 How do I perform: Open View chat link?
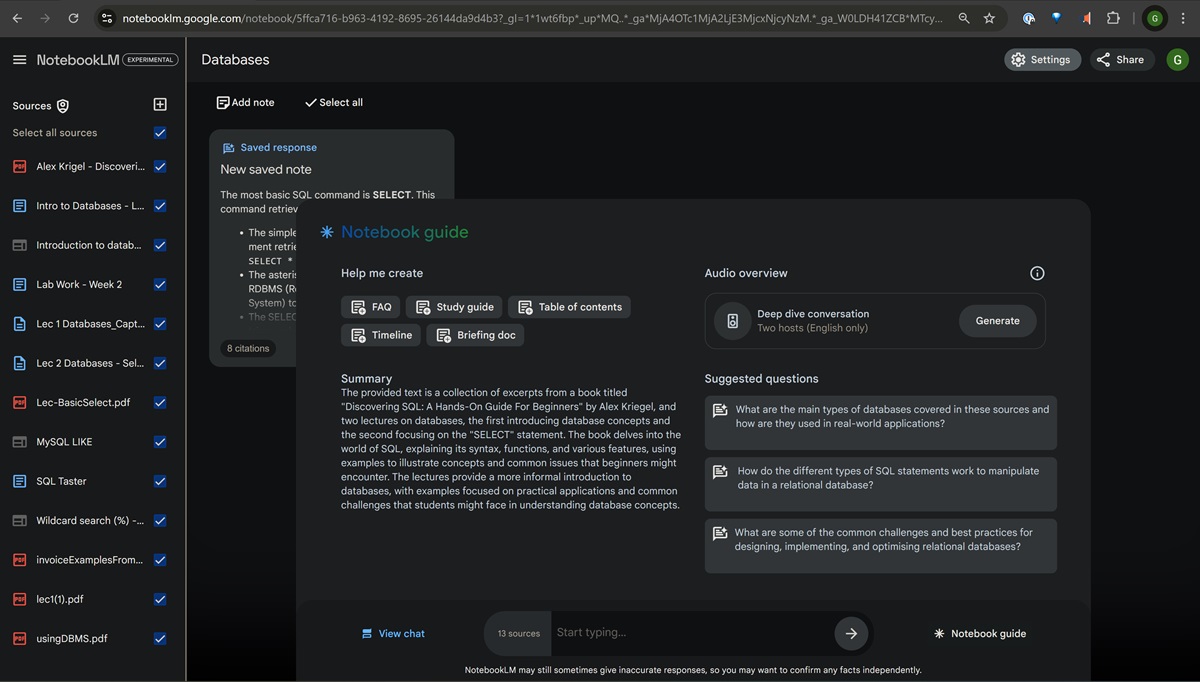pyautogui.click(x=393, y=634)
